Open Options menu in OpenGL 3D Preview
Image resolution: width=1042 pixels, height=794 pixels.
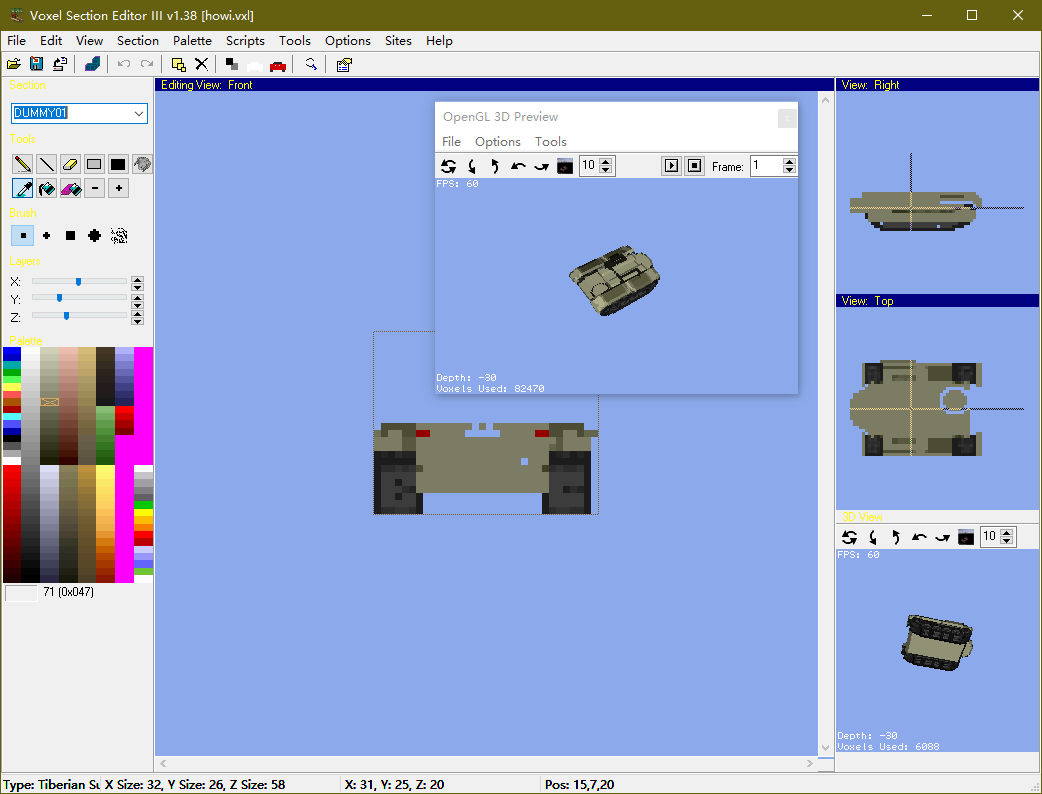498,142
